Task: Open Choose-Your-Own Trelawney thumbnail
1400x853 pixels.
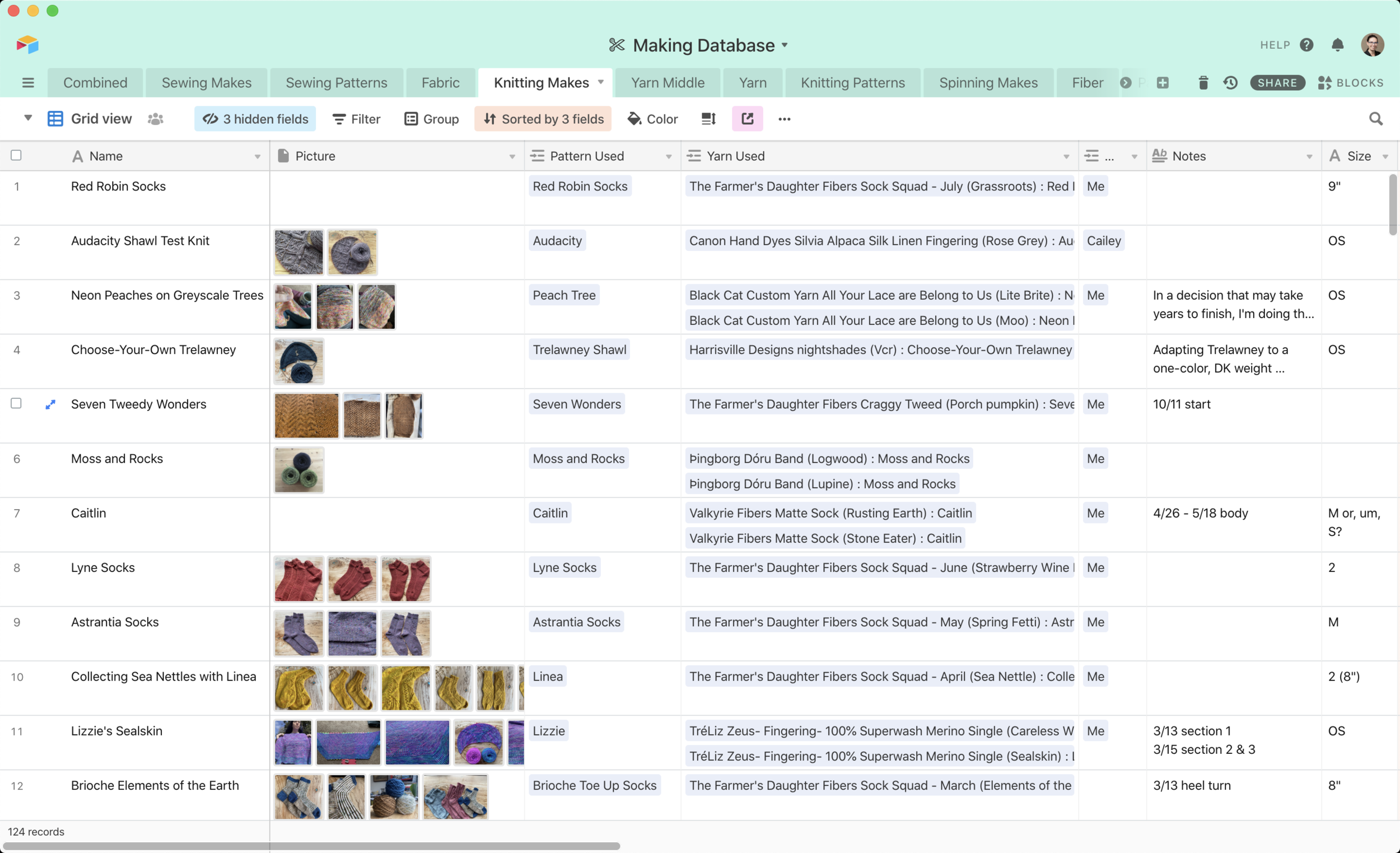Action: point(299,361)
